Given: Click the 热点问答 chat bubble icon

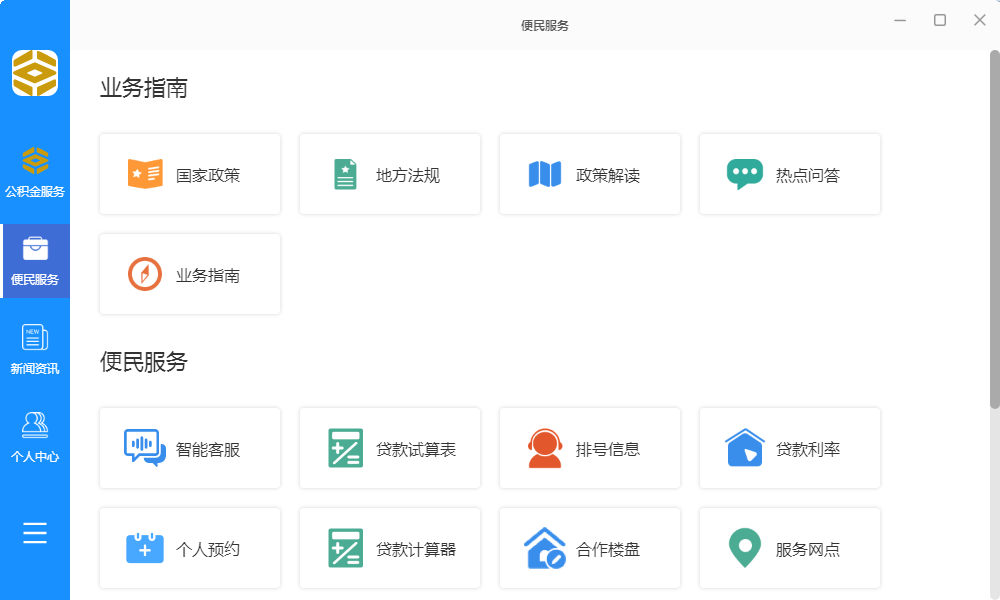Looking at the screenshot, I should click(x=744, y=174).
